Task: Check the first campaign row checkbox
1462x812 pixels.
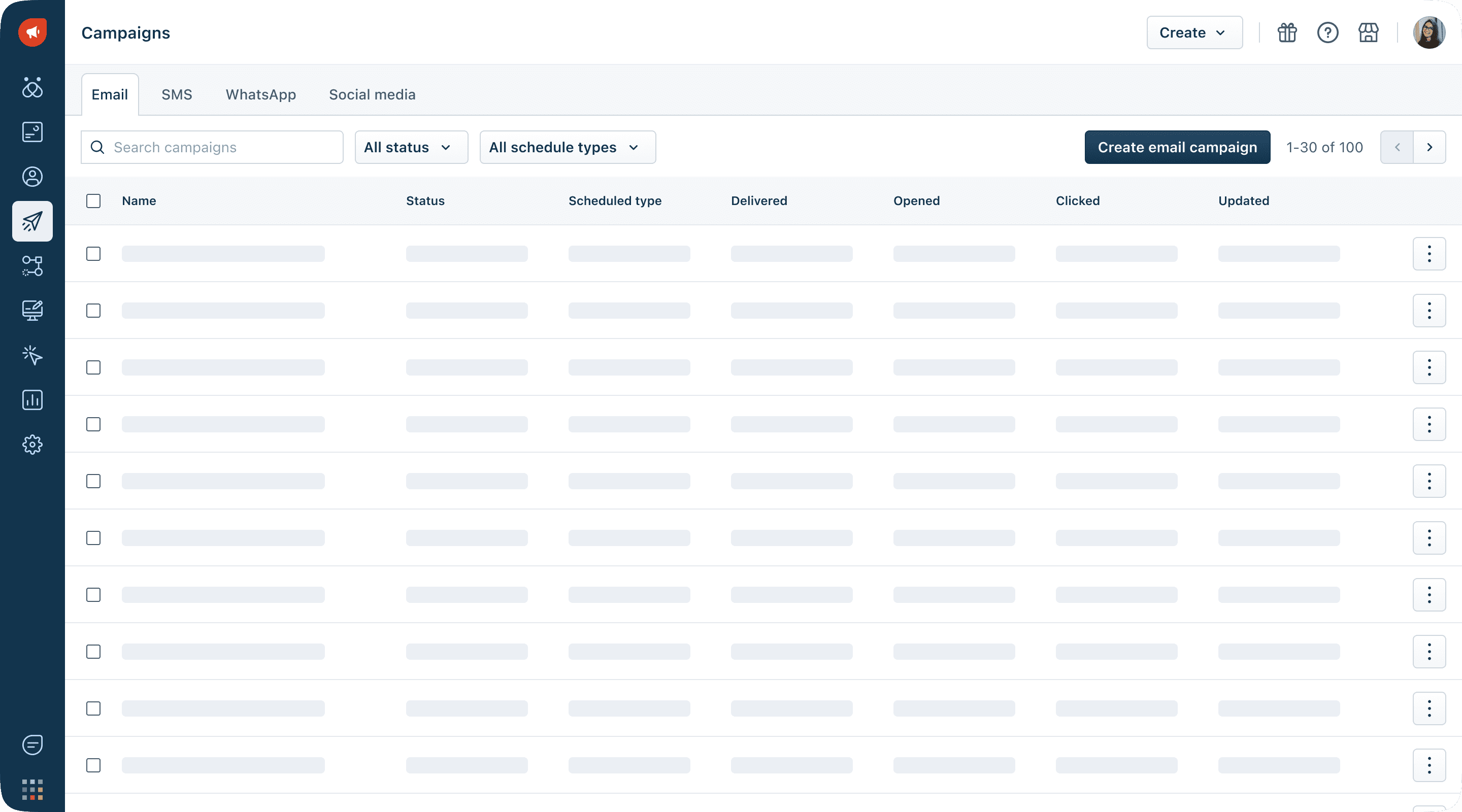Action: (93, 254)
